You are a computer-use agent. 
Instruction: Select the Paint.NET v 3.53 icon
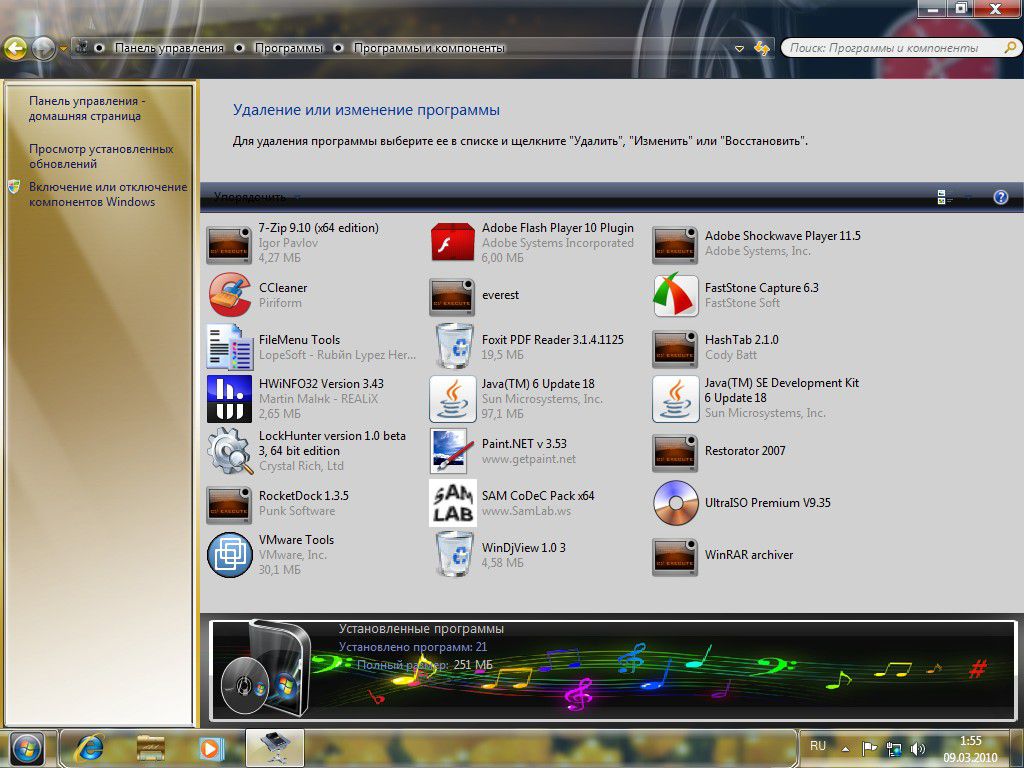coord(452,451)
